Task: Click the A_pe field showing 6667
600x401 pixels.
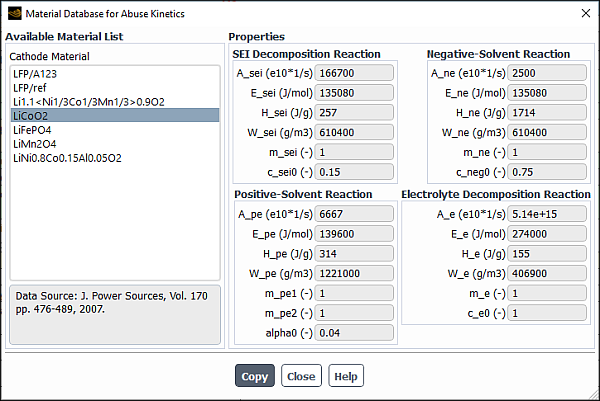Action: pos(354,214)
